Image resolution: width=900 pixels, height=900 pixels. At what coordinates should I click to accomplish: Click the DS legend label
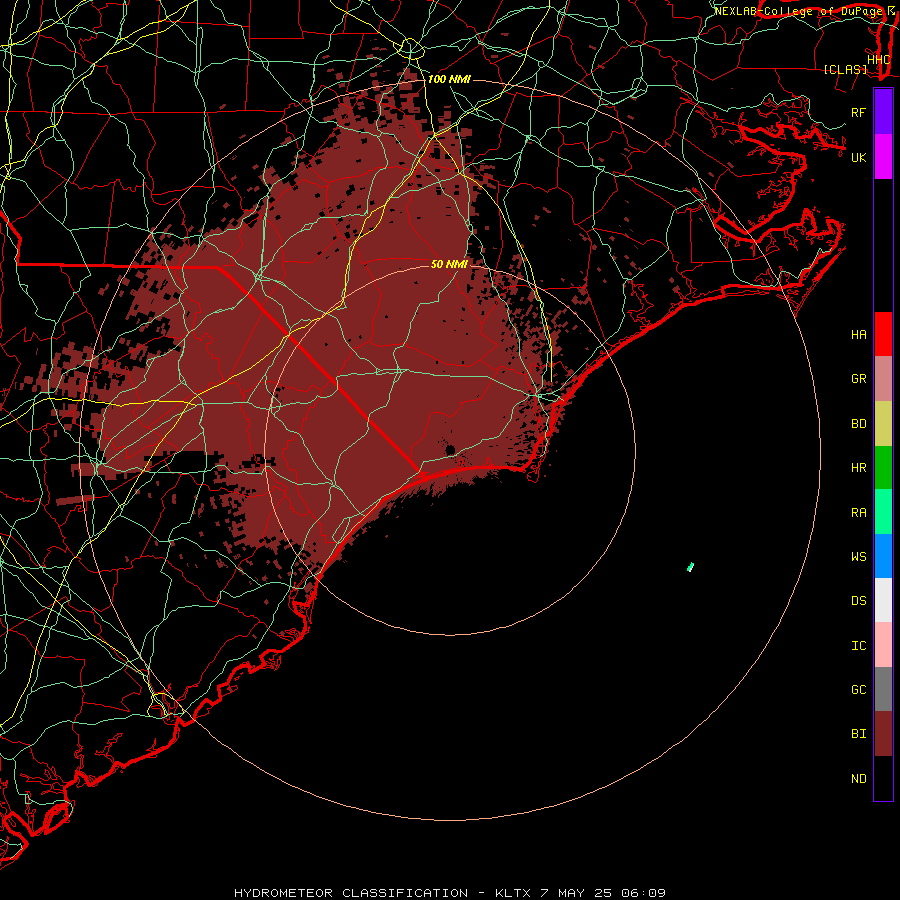[858, 601]
